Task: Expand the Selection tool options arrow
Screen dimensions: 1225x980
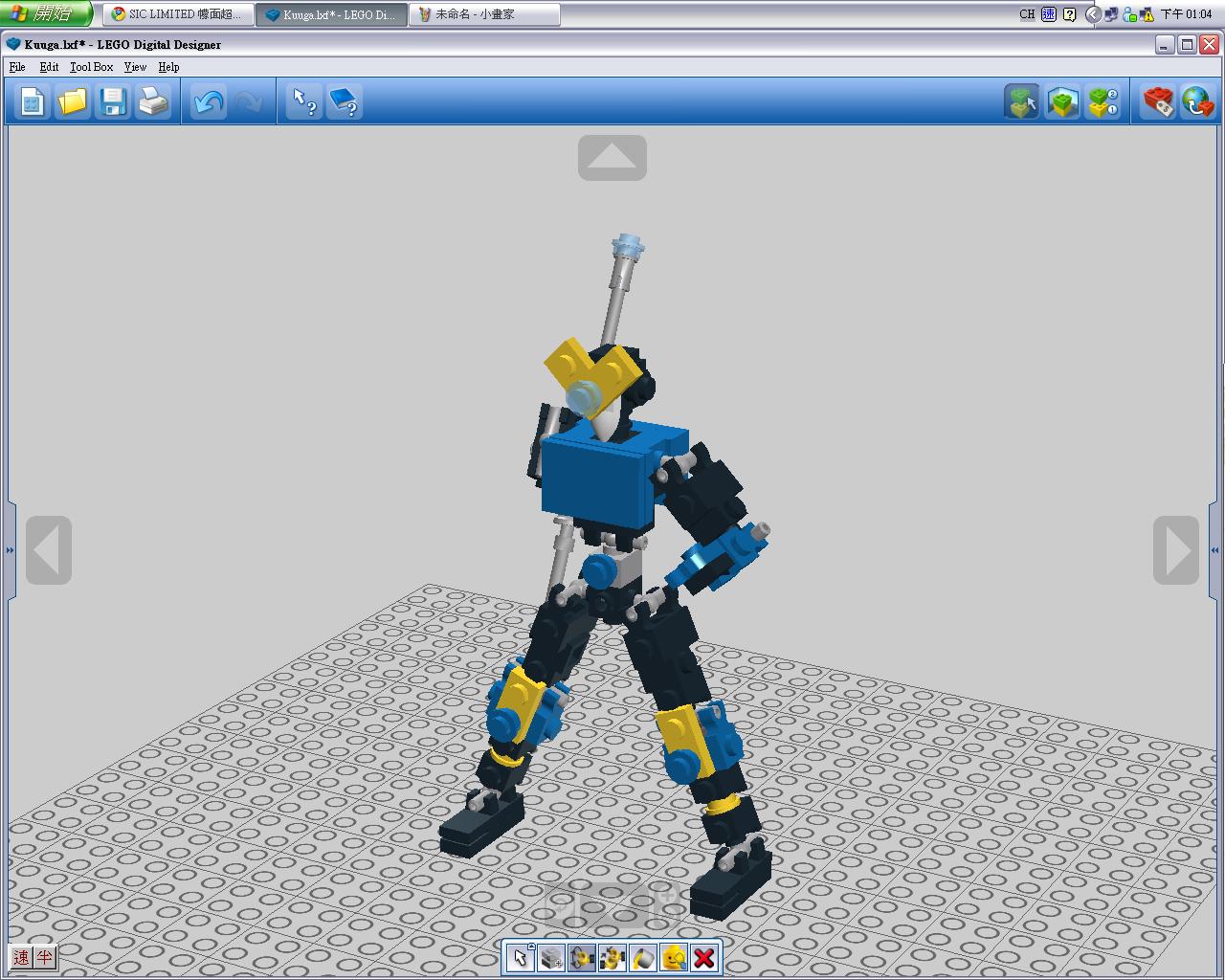Action: (531, 947)
